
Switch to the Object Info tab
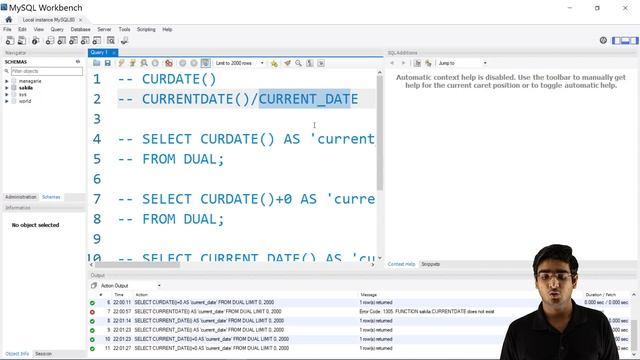tap(17, 353)
